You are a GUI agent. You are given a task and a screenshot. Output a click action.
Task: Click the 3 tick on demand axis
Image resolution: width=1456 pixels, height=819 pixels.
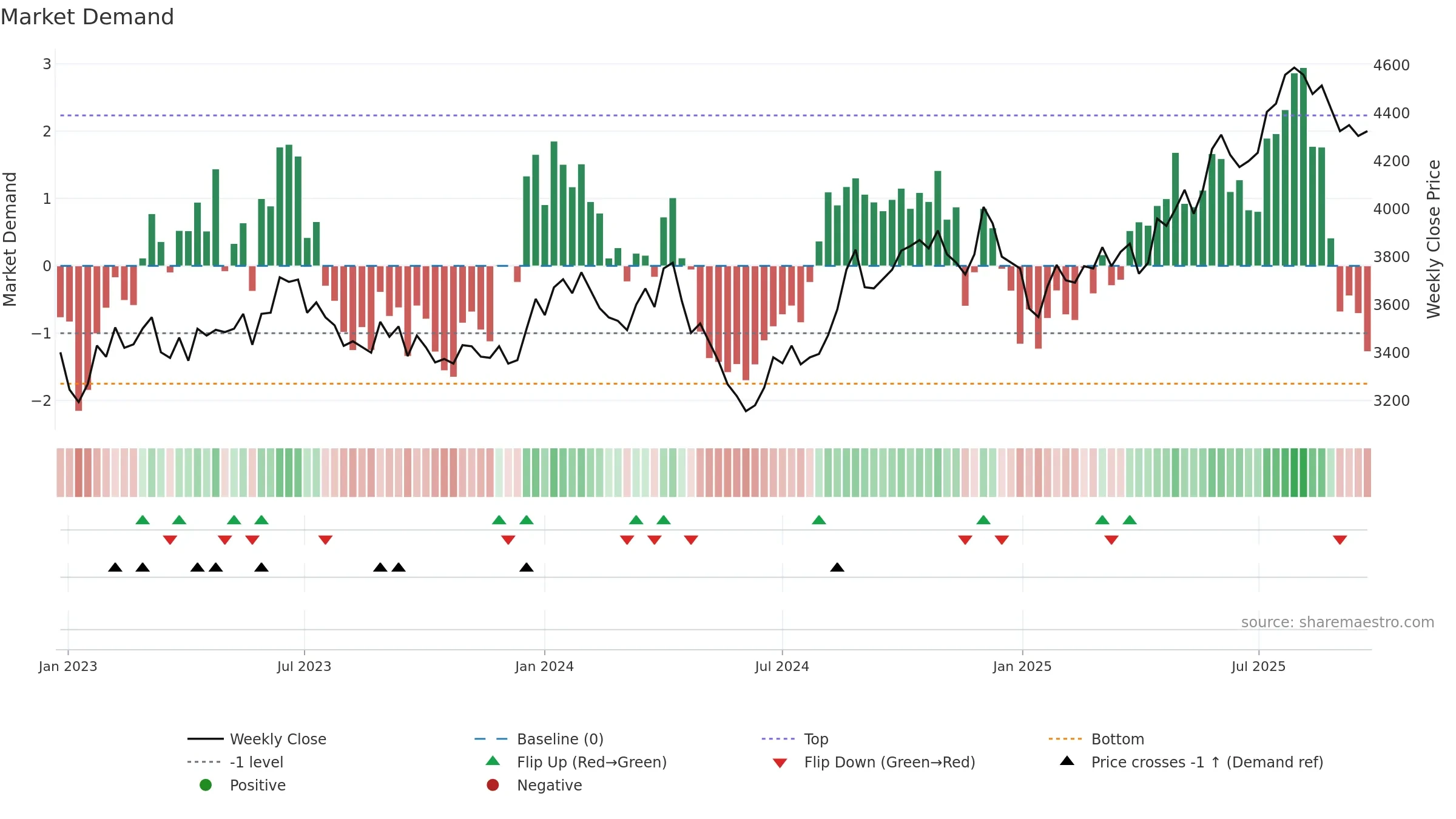(x=47, y=64)
